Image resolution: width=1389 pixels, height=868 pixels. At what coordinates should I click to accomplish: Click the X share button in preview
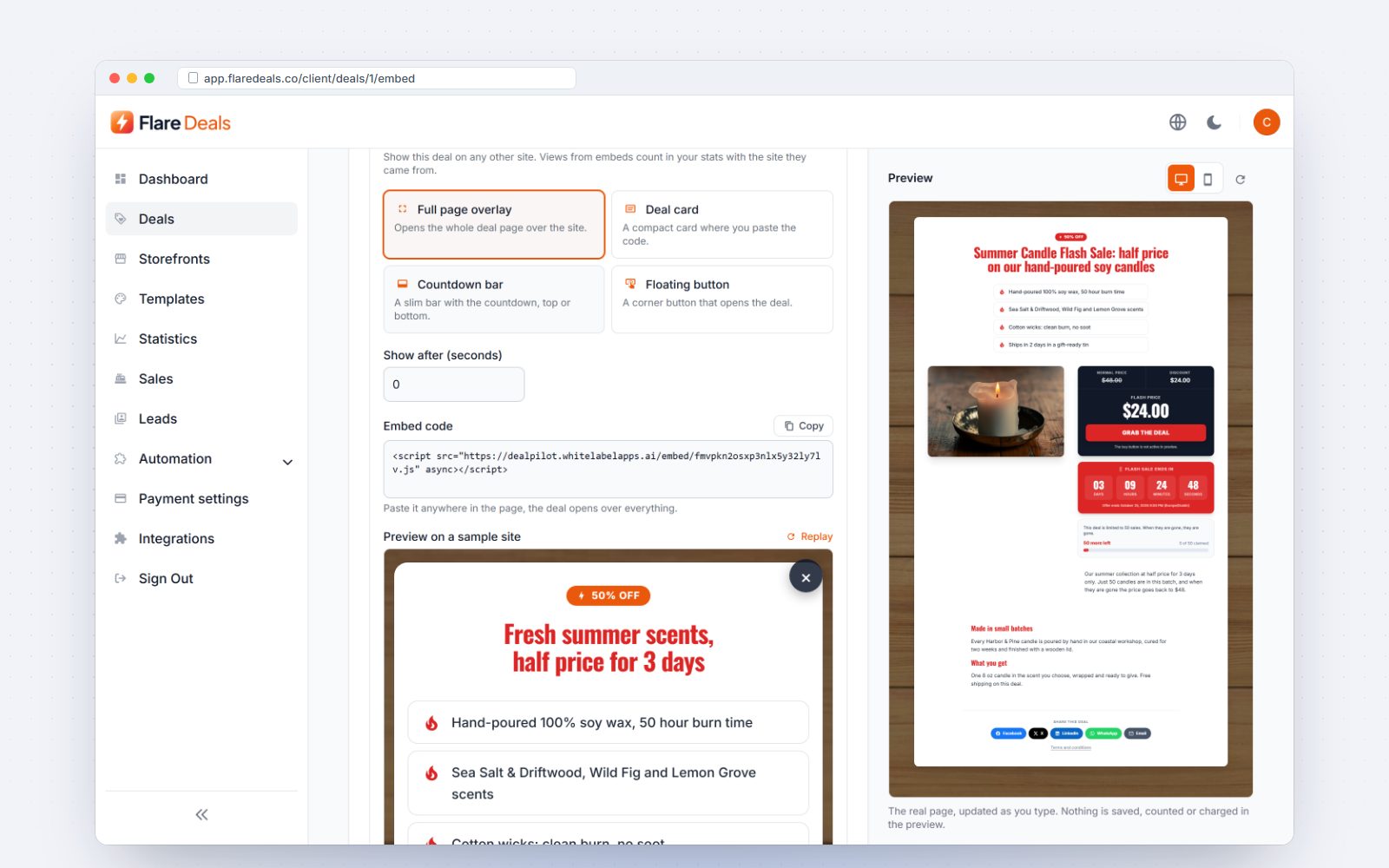1038,733
